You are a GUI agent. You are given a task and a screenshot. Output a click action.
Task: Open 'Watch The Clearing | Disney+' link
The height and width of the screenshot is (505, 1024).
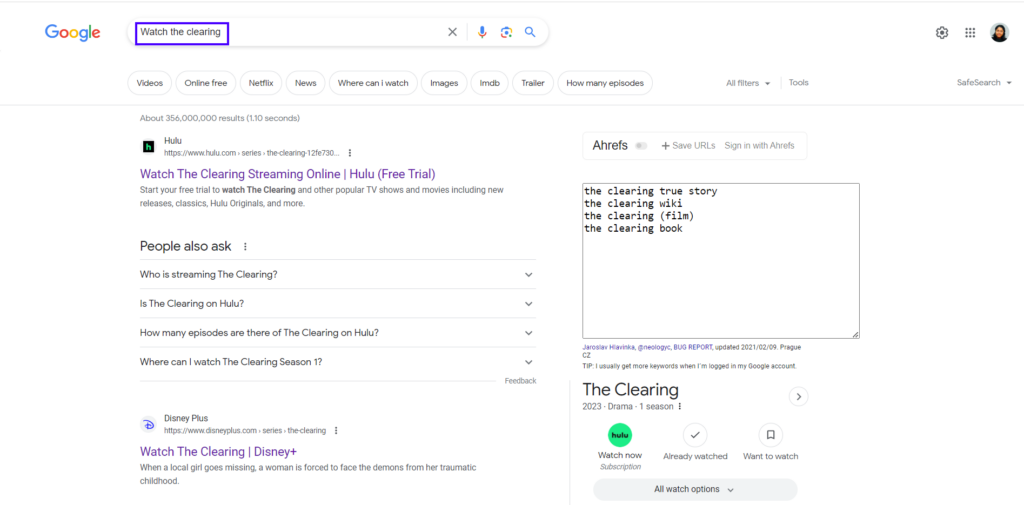click(219, 451)
